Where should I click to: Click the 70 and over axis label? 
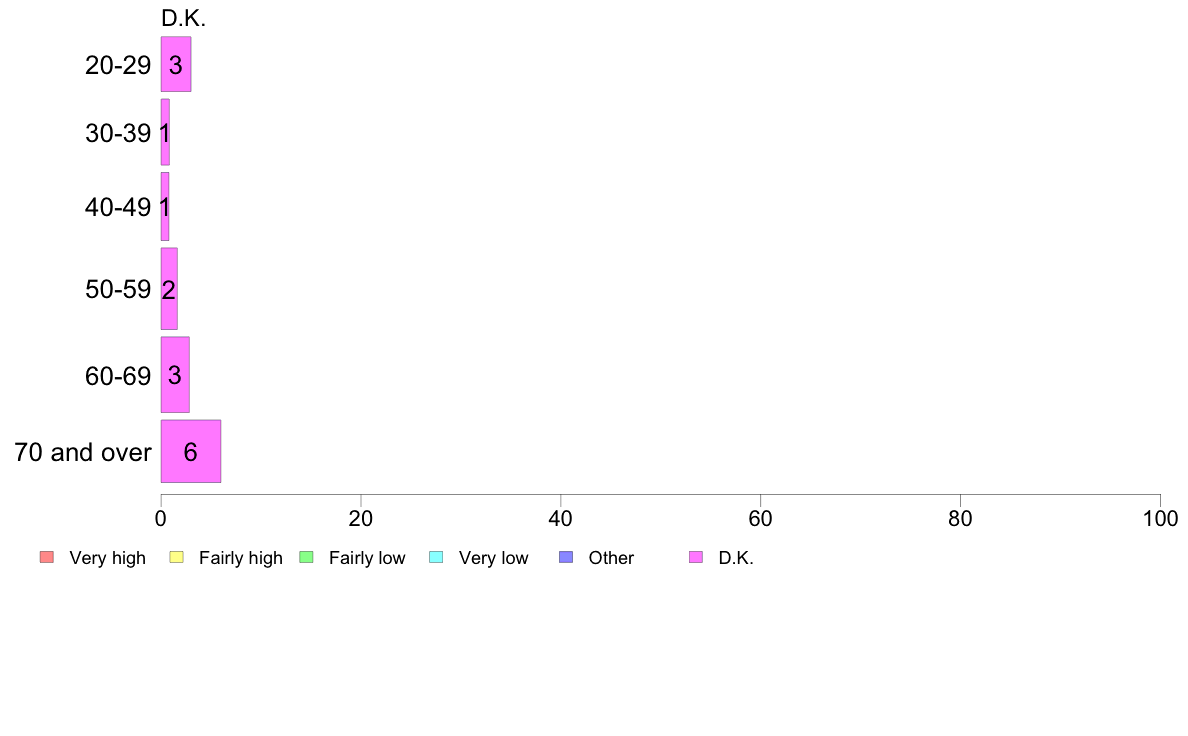83,453
